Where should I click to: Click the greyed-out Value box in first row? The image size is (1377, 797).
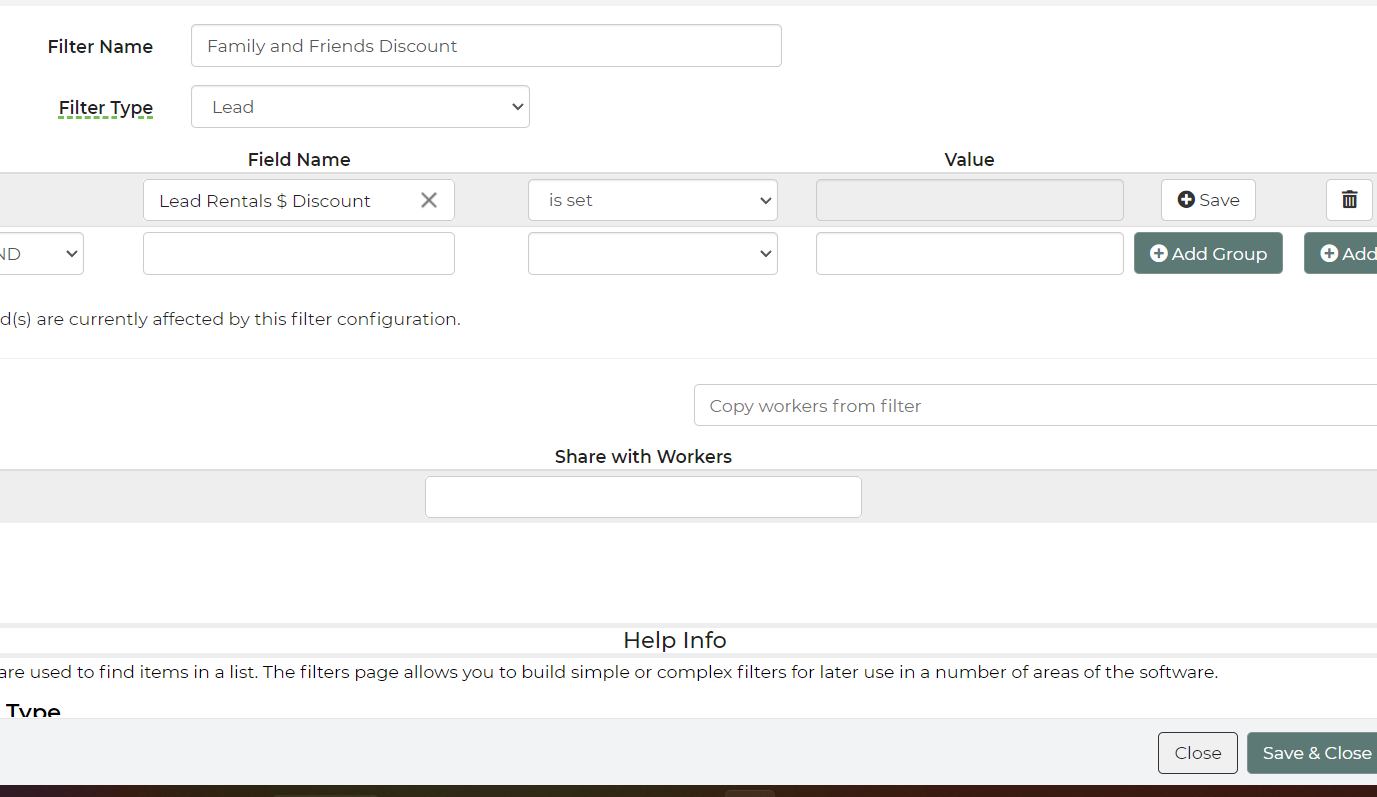pos(969,200)
